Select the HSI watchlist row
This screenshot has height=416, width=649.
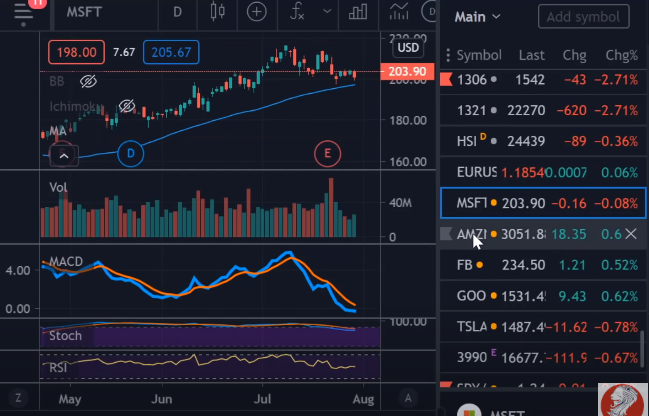[x=543, y=141]
